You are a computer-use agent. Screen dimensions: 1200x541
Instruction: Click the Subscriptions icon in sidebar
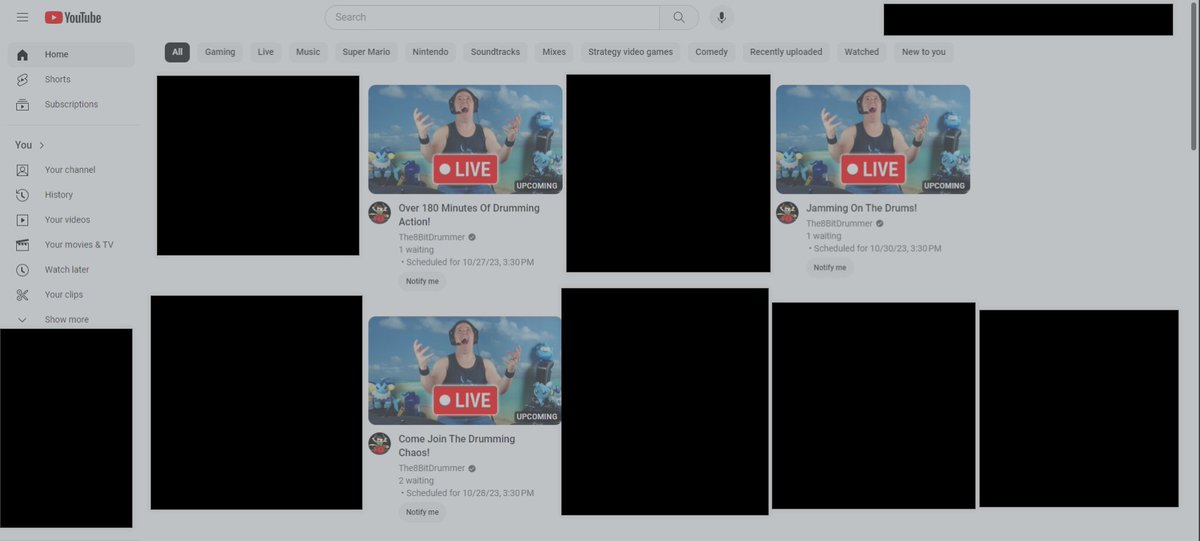[x=22, y=104]
